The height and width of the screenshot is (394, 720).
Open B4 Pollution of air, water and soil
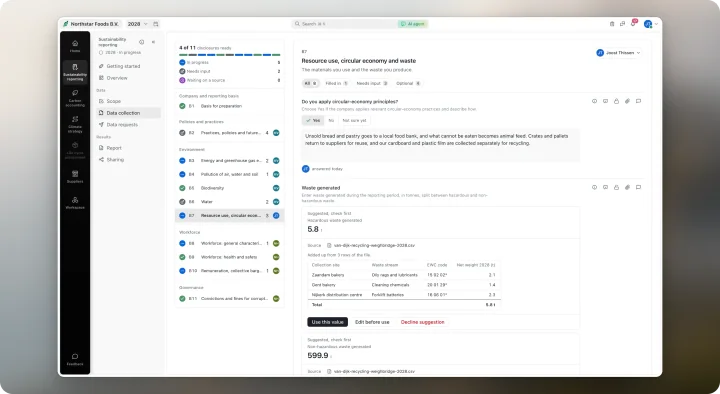[229, 174]
